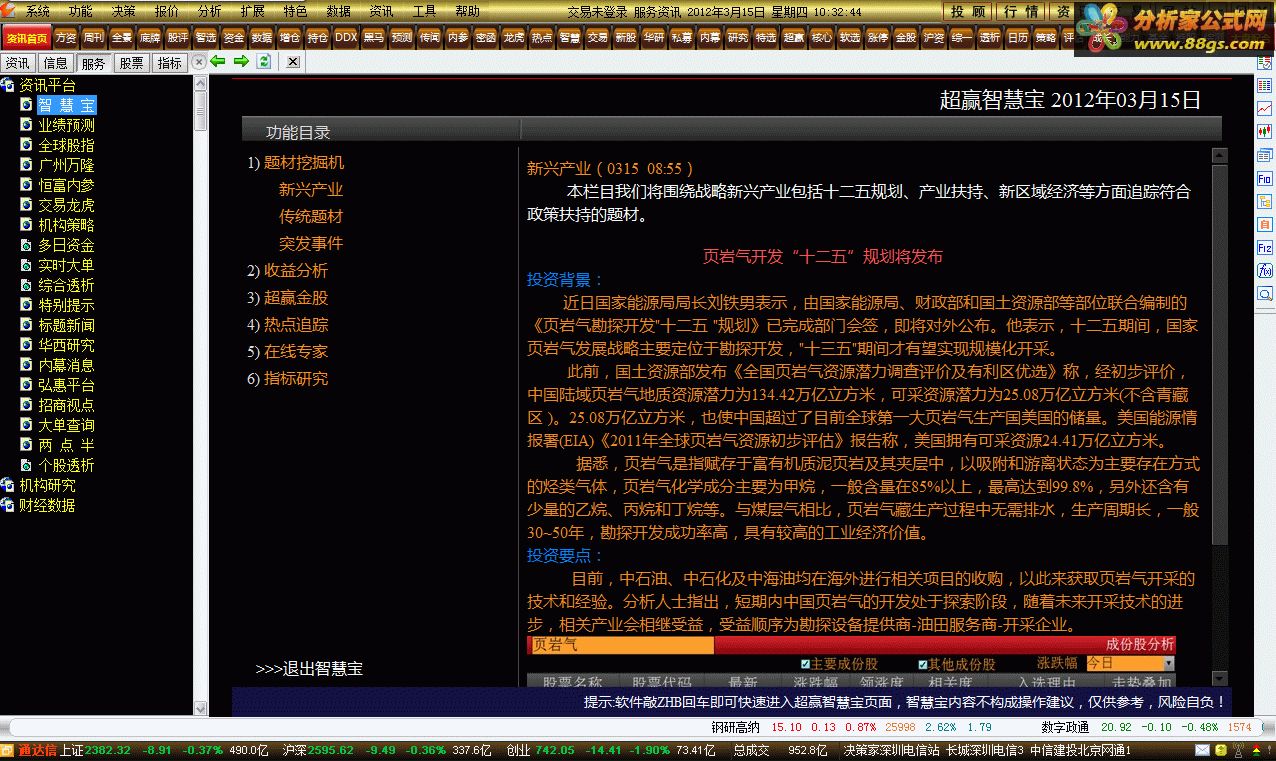Click the 热点 toolbar button
Image resolution: width=1276 pixels, height=761 pixels.
541,37
